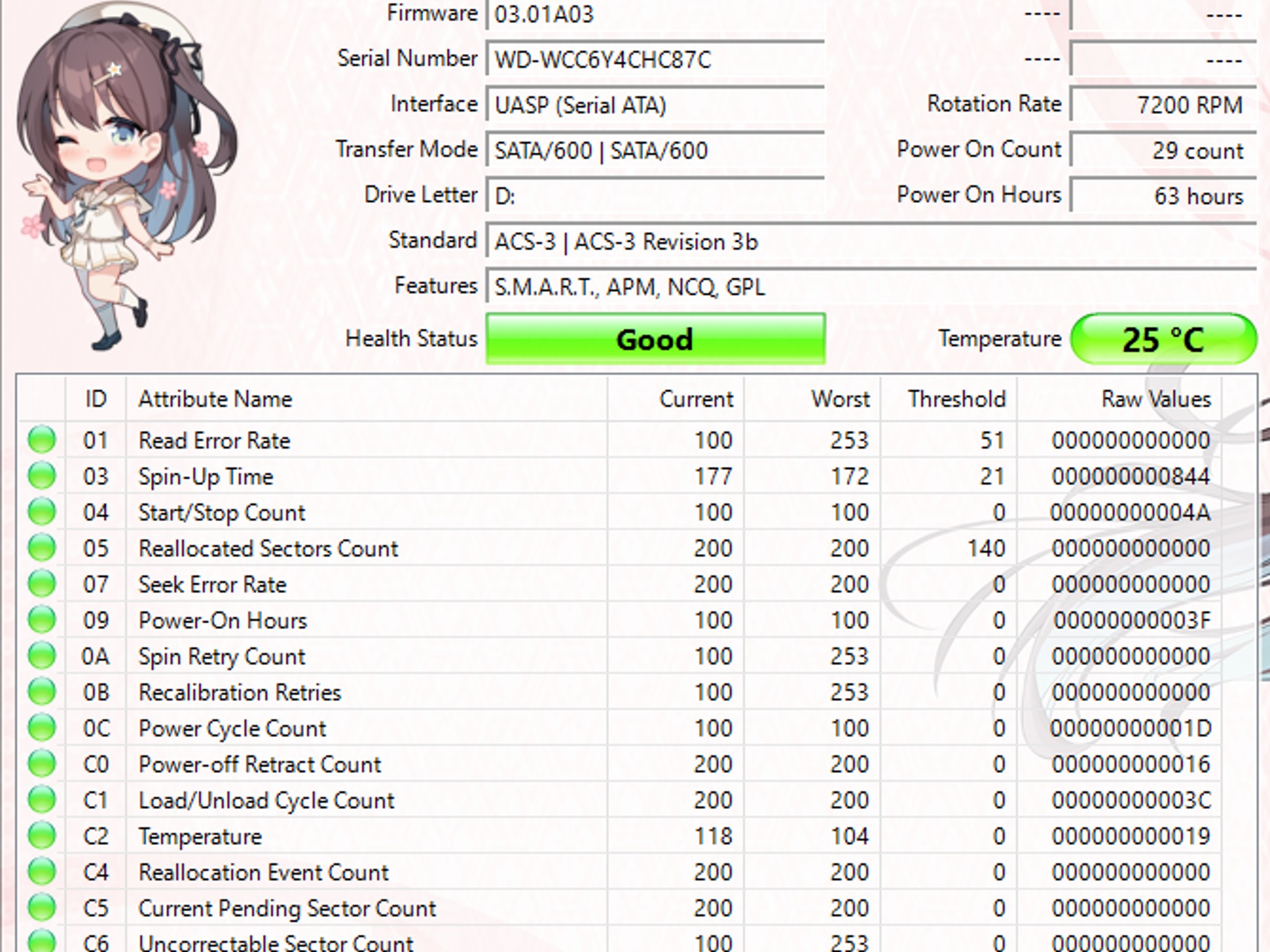Select the 'Recalibration Retries' attribute name

(240, 692)
